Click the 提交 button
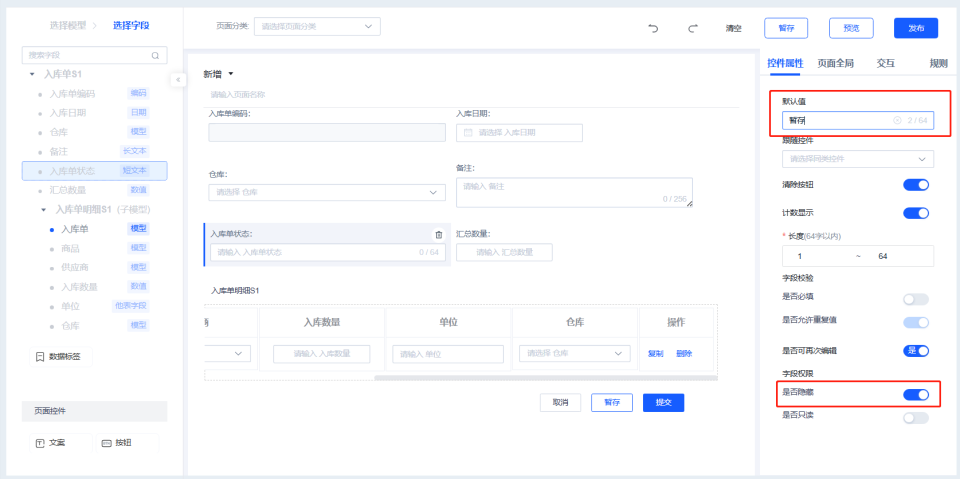The height and width of the screenshot is (479, 960). click(663, 402)
